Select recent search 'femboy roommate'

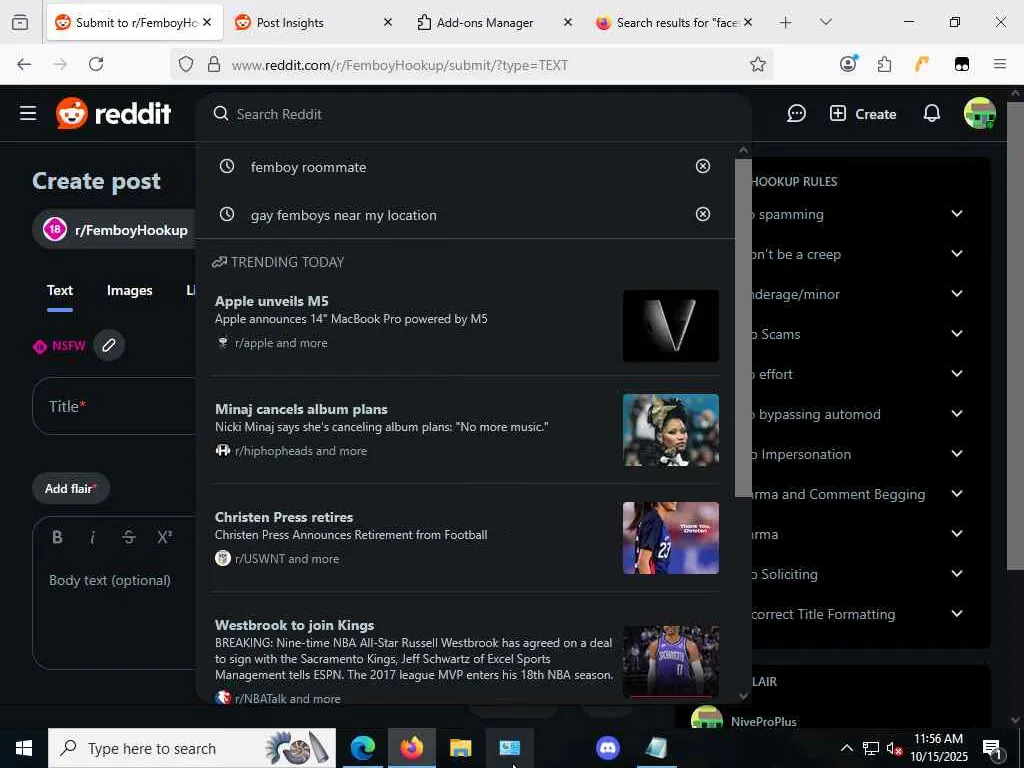tap(308, 167)
